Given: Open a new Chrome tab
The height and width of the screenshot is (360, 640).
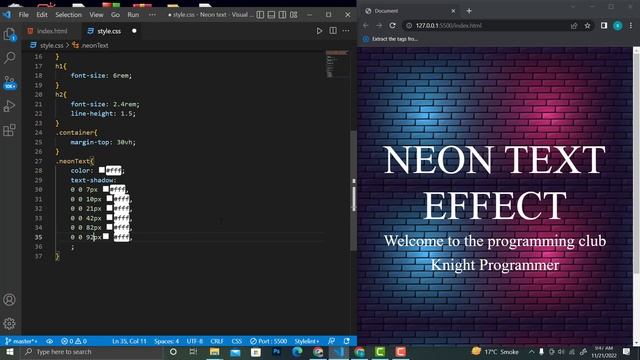Looking at the screenshot, I should (469, 11).
